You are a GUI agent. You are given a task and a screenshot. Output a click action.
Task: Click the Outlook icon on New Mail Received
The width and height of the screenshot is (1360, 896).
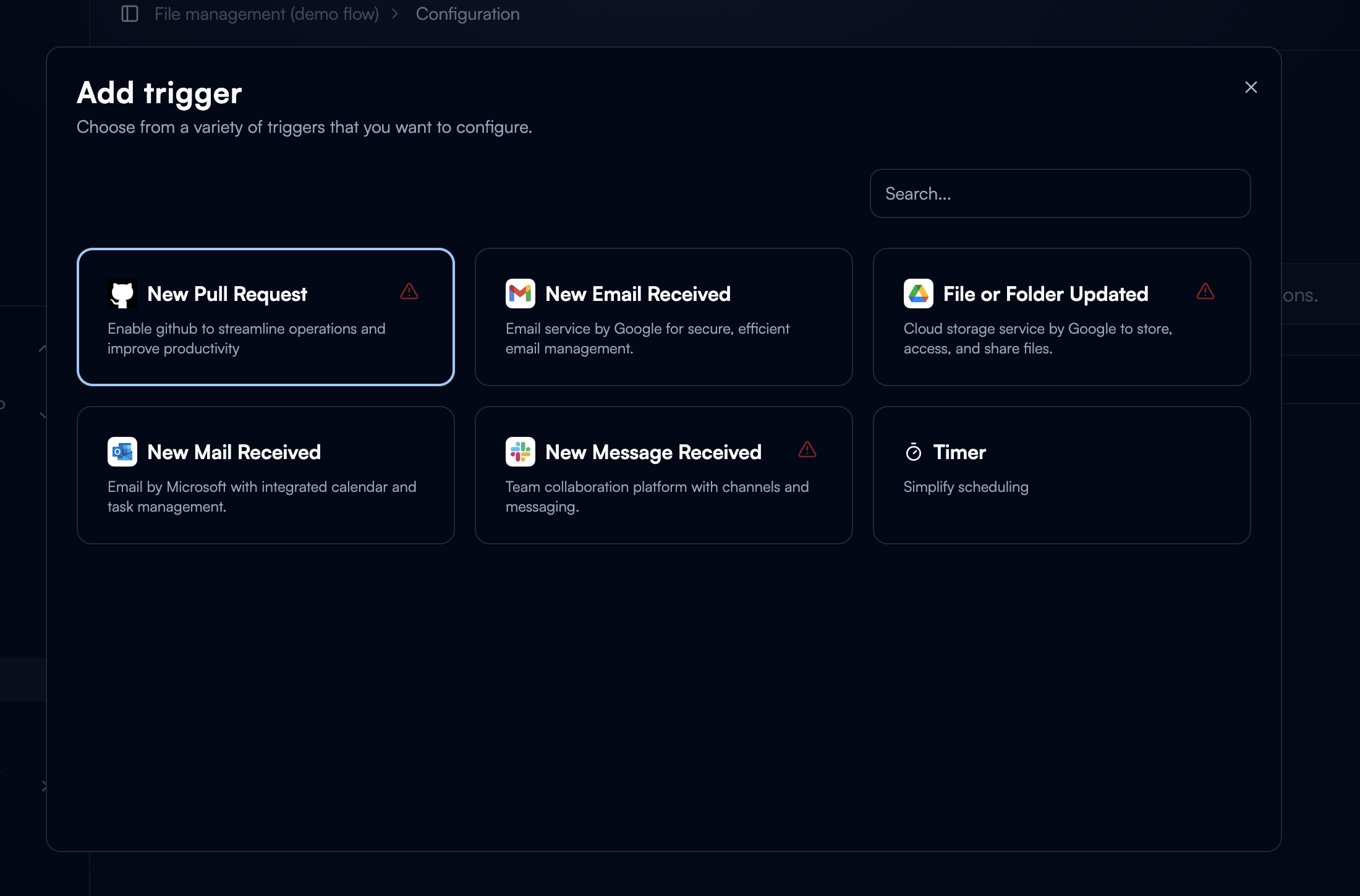[x=122, y=452]
